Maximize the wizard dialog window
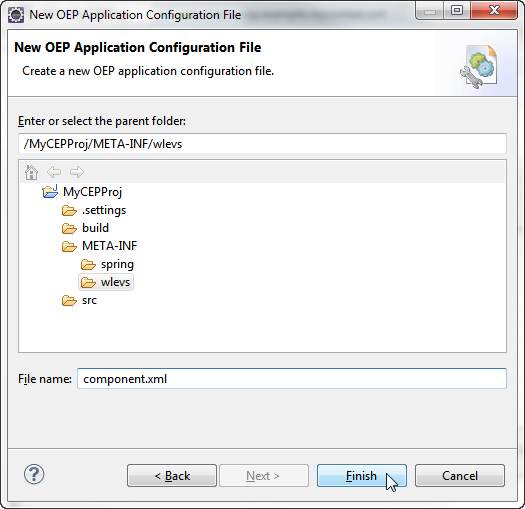525x509 pixels. tap(457, 11)
